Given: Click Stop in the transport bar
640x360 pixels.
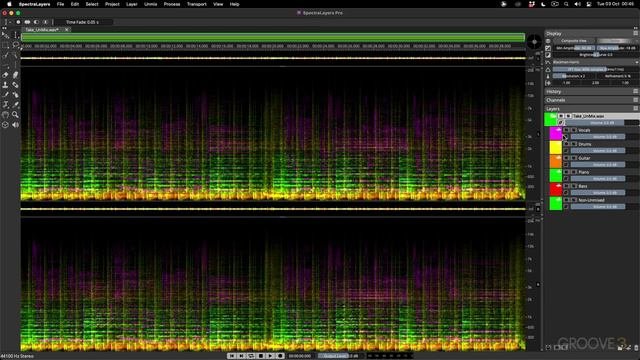Looking at the screenshot, I should pos(261,356).
